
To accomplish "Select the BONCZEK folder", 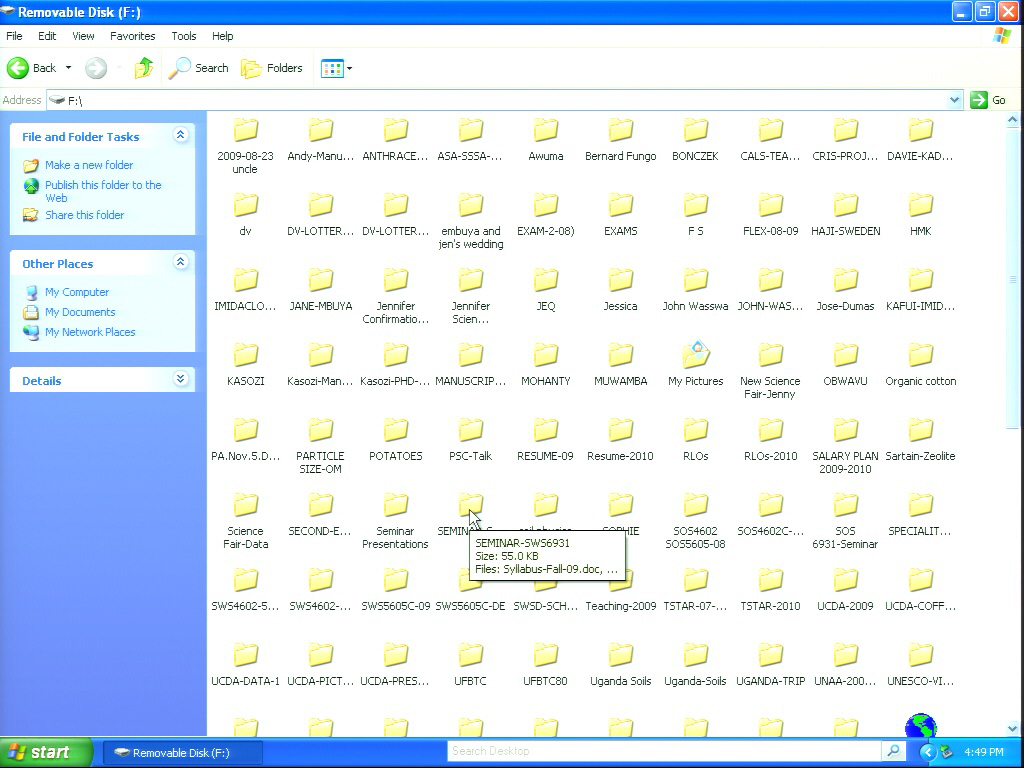I will tap(696, 140).
